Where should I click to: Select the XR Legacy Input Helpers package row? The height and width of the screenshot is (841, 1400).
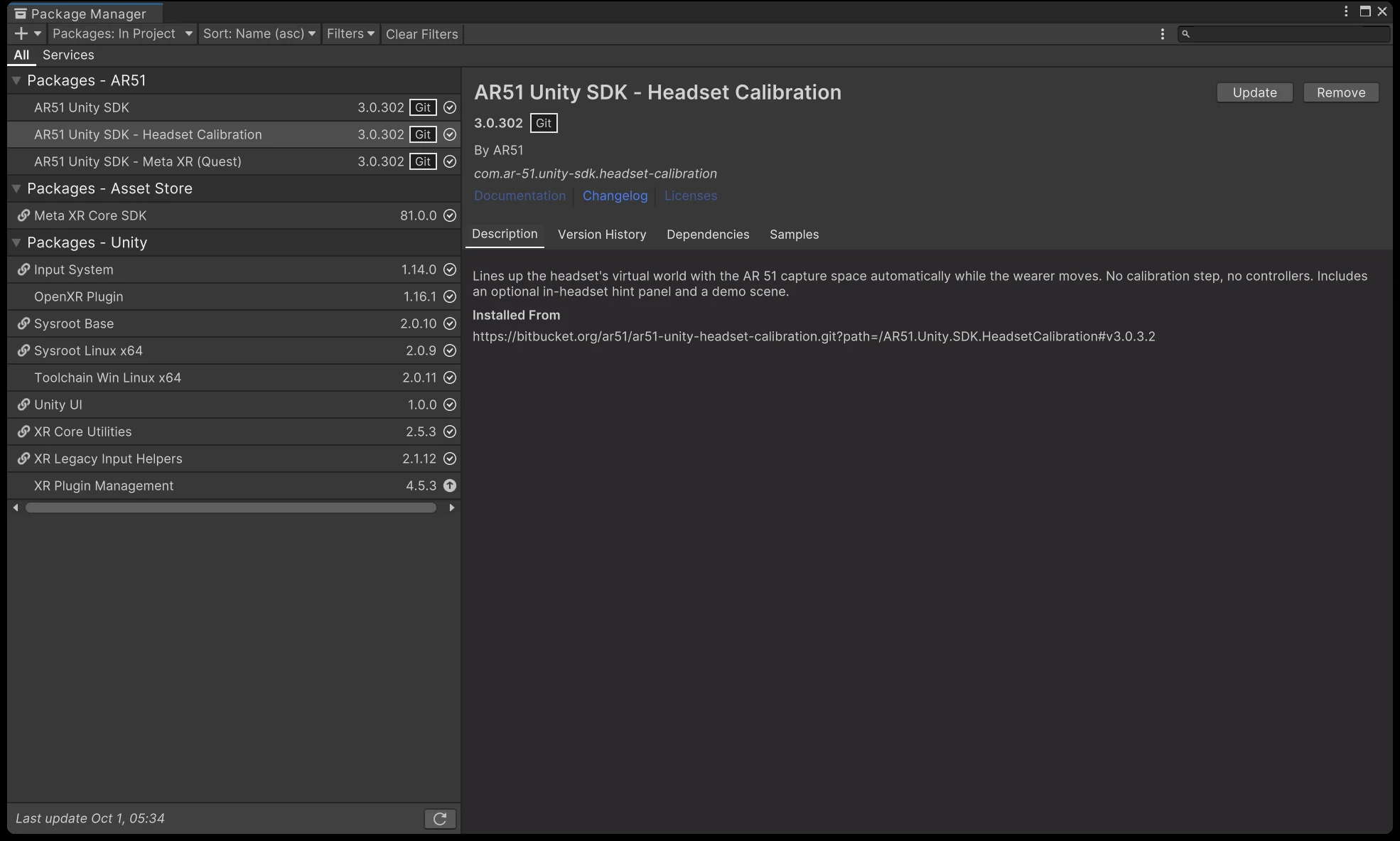(x=234, y=459)
